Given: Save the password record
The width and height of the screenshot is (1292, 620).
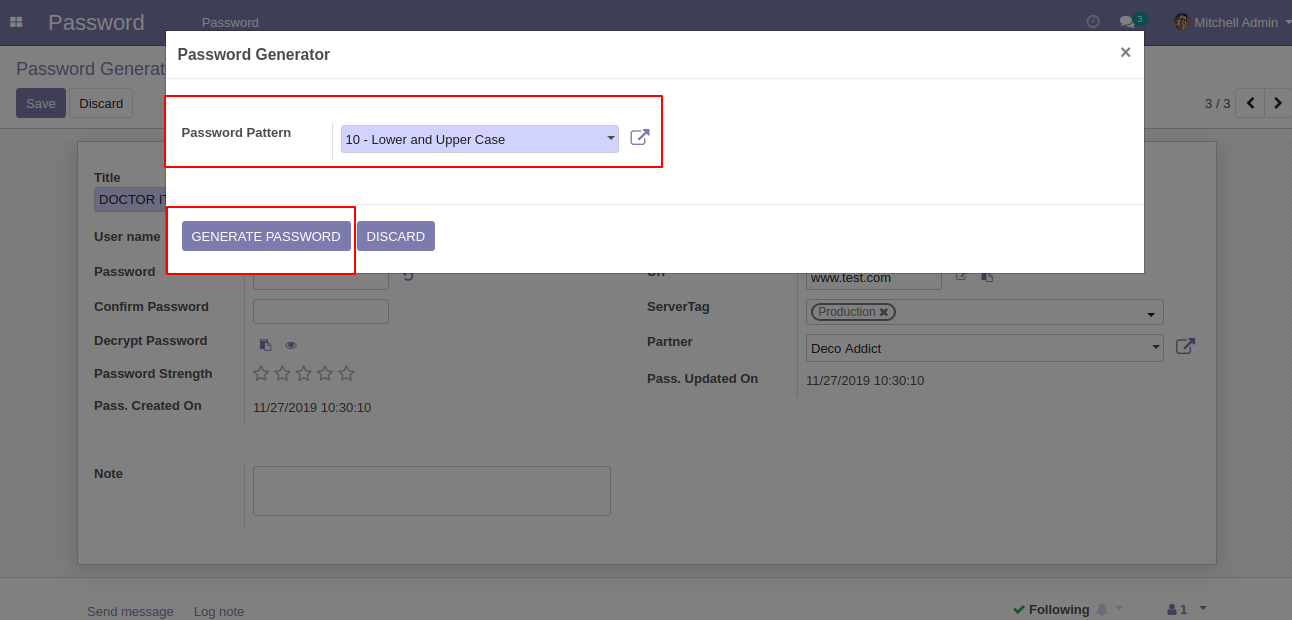Looking at the screenshot, I should pyautogui.click(x=41, y=103).
